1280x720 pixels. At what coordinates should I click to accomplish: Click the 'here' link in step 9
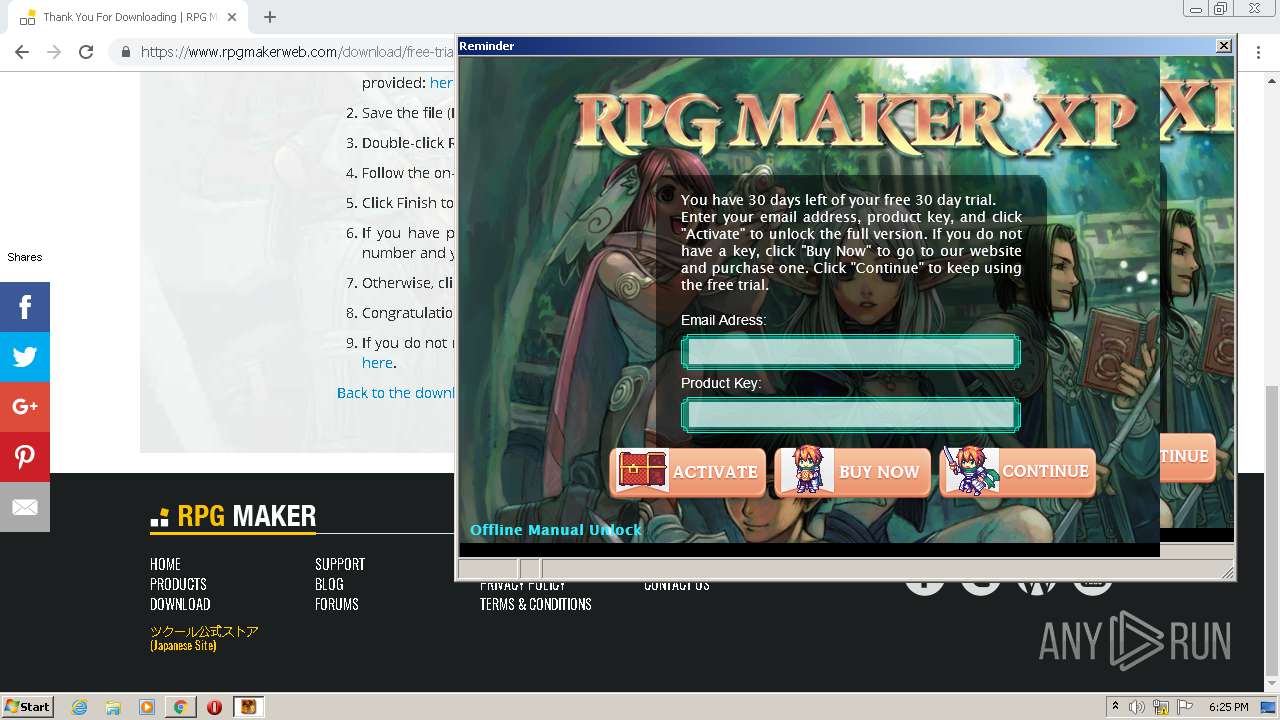pos(377,363)
